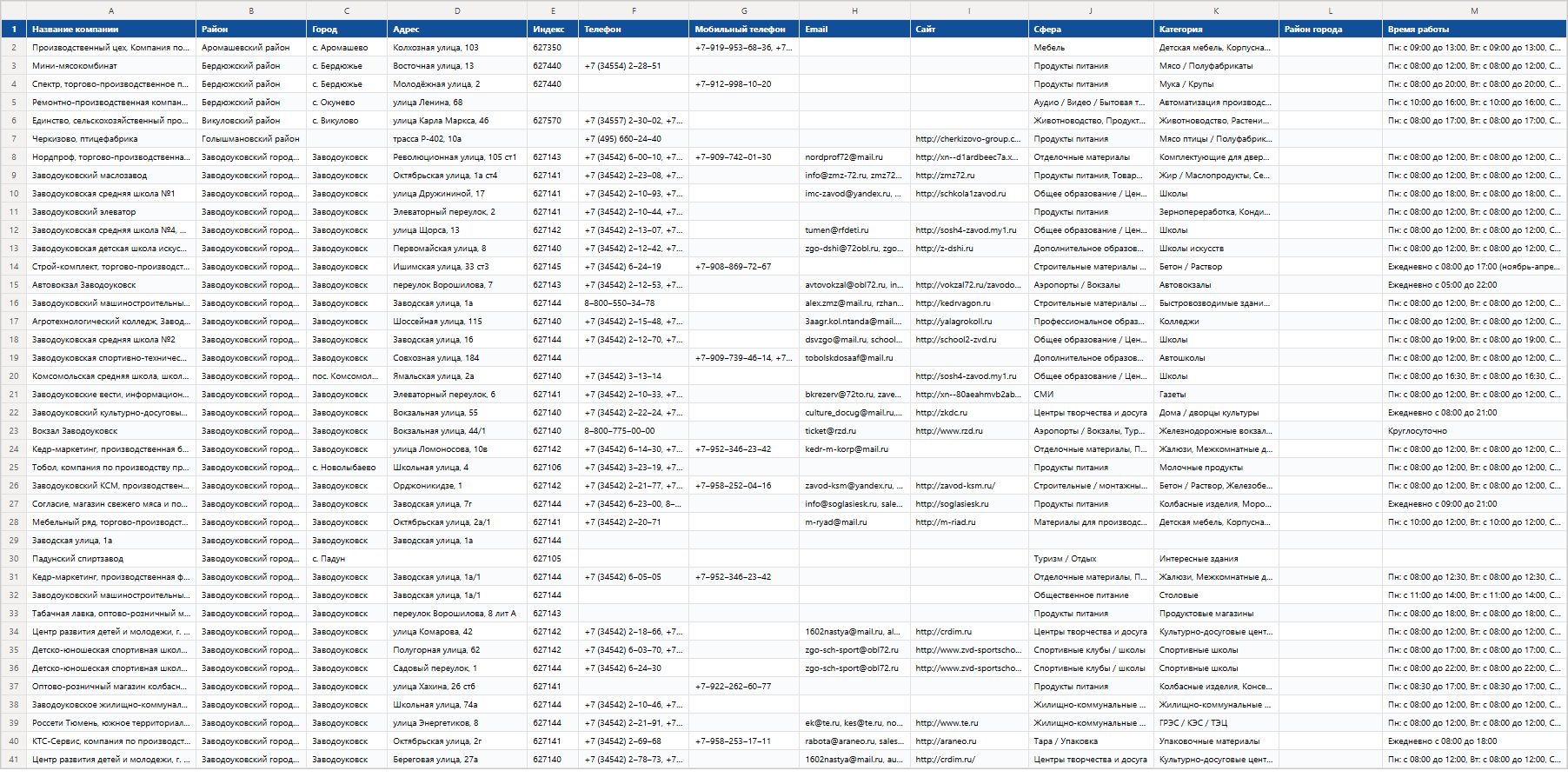Select column A by its letter header

tap(111, 10)
